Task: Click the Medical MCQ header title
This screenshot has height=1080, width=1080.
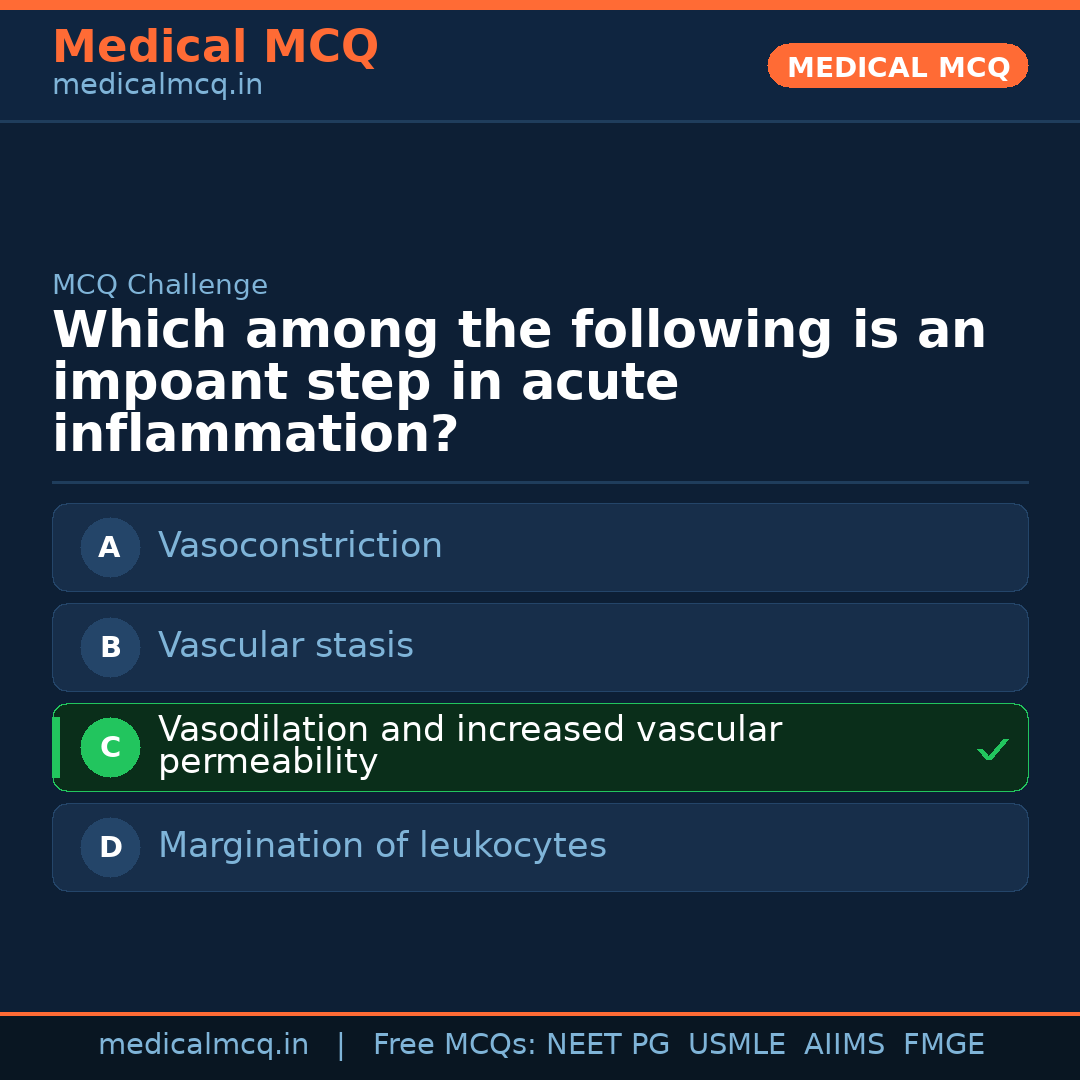Action: [x=215, y=47]
